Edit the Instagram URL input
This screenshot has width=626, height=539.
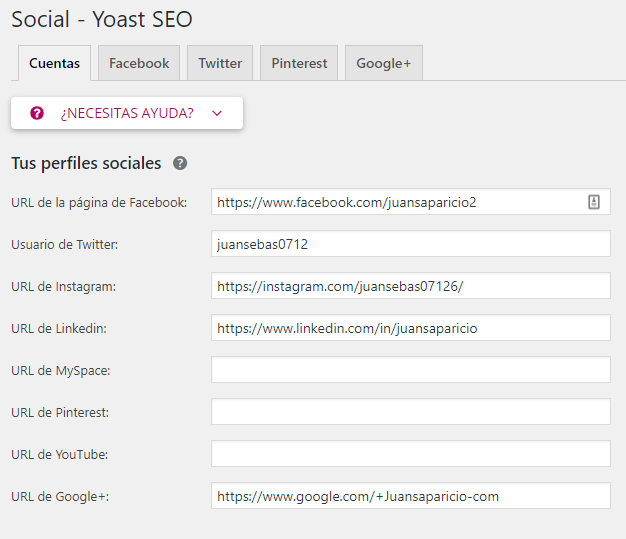coord(411,285)
